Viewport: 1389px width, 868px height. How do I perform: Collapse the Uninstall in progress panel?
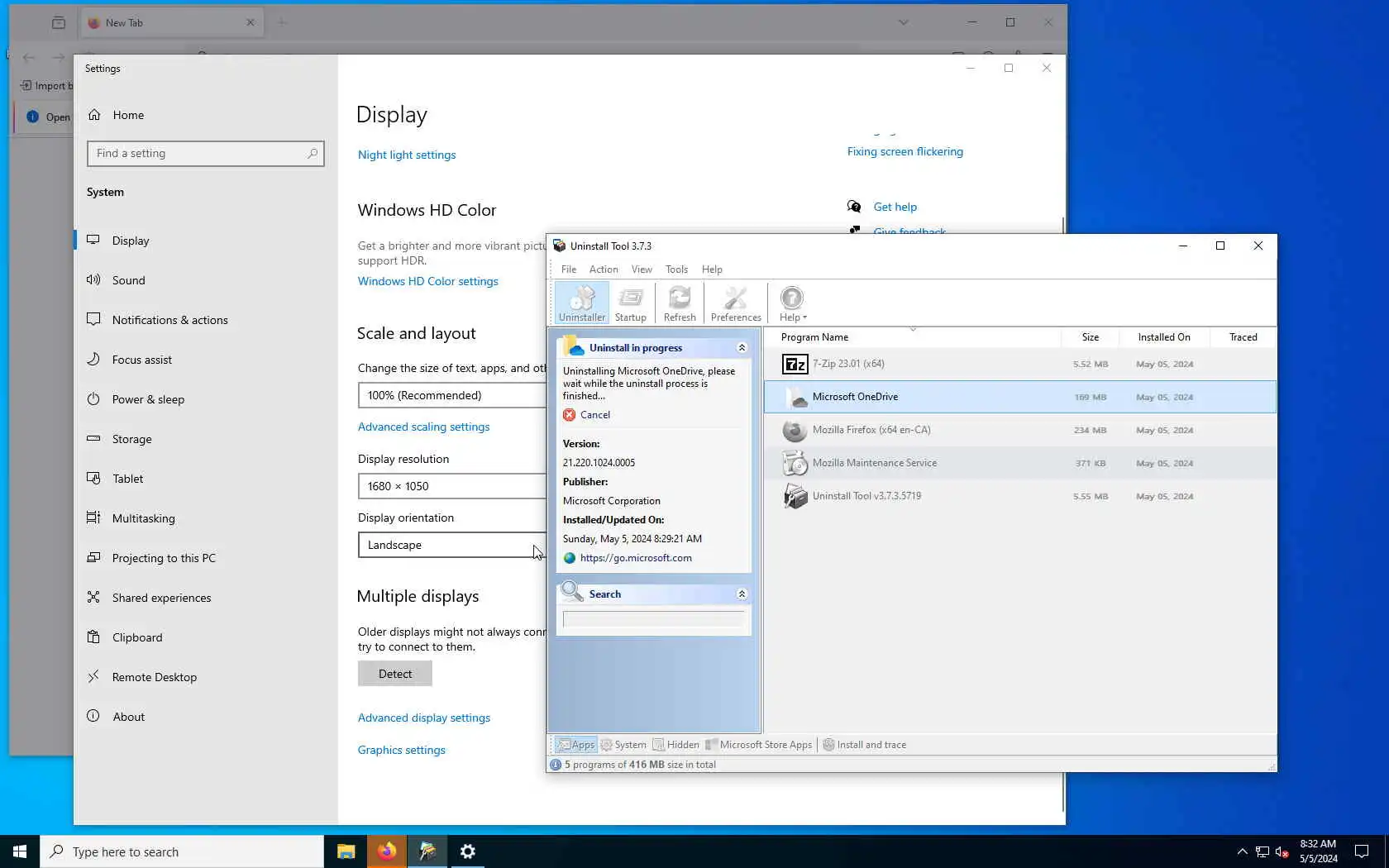coord(742,348)
